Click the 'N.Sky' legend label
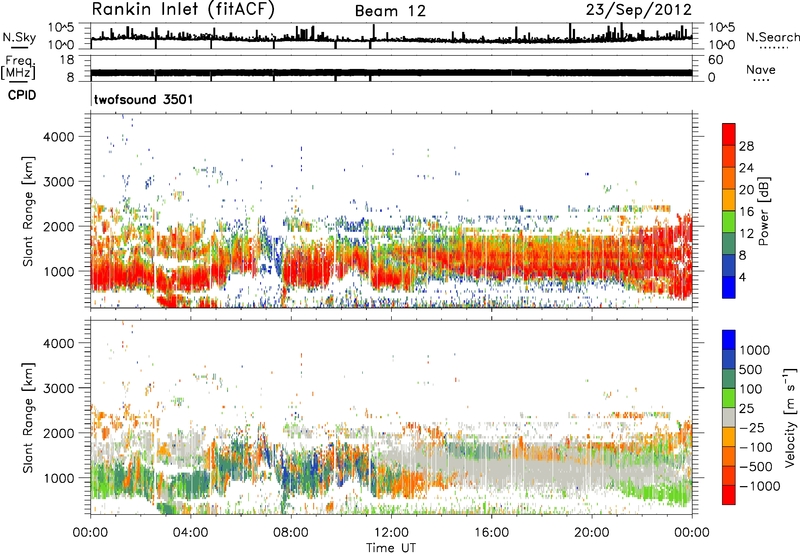The image size is (800, 554). click(19, 37)
